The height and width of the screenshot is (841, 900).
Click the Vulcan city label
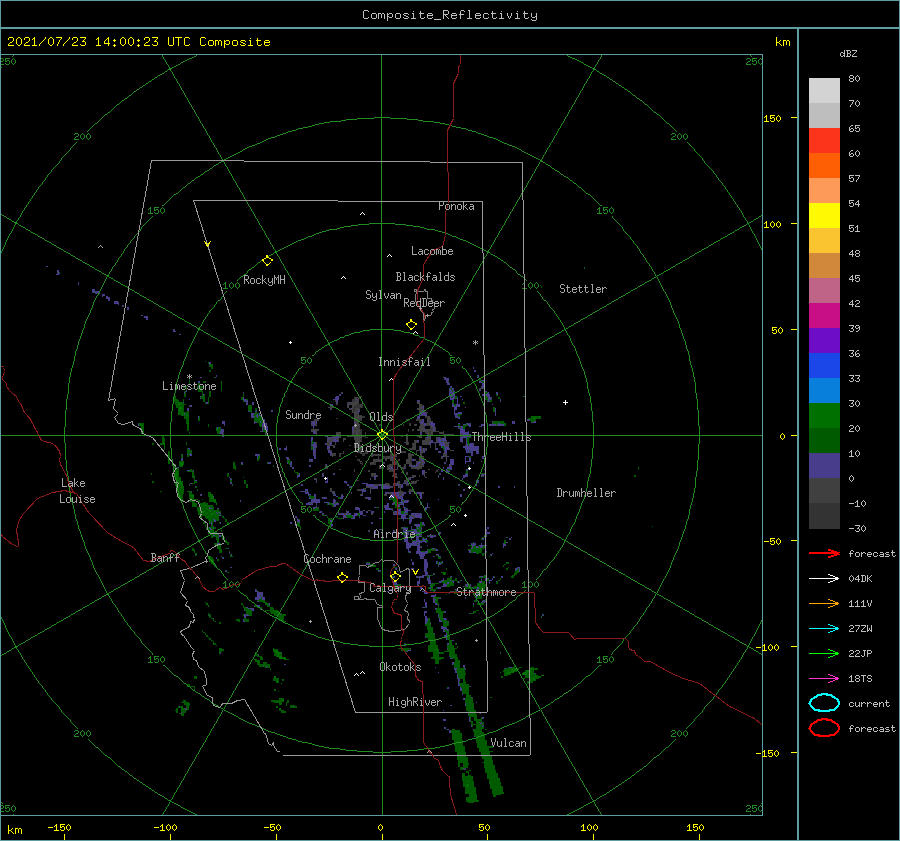(x=508, y=743)
